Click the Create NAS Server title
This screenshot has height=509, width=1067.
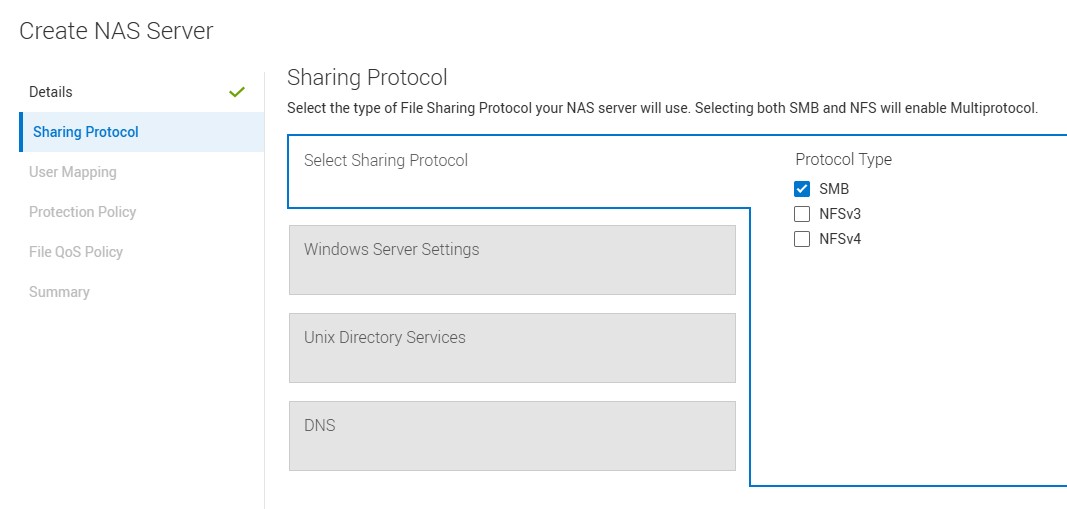(x=116, y=31)
